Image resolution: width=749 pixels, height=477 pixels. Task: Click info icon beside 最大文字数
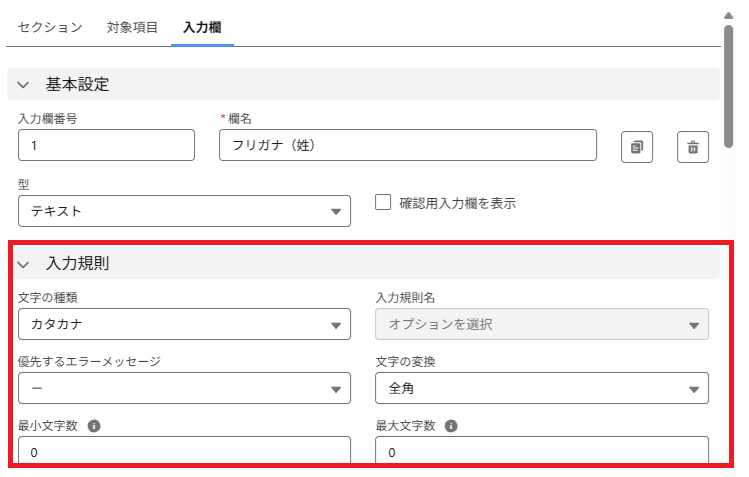tap(451, 425)
